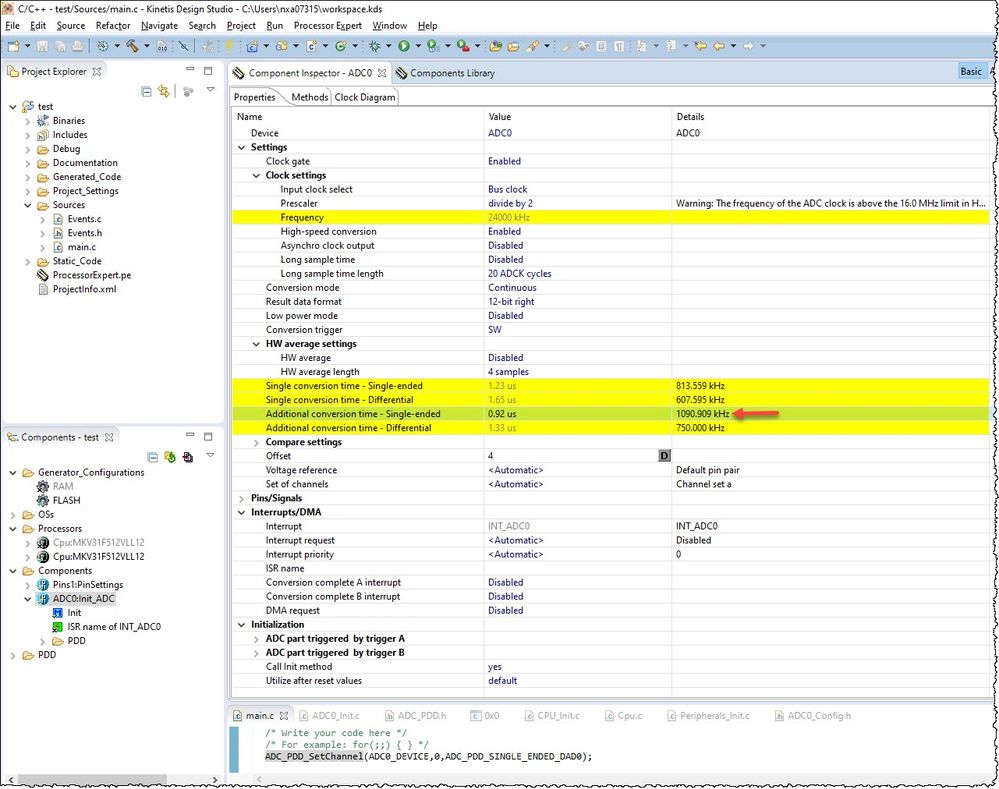Close the Project Explorer tab
The image size is (999, 789).
[97, 71]
